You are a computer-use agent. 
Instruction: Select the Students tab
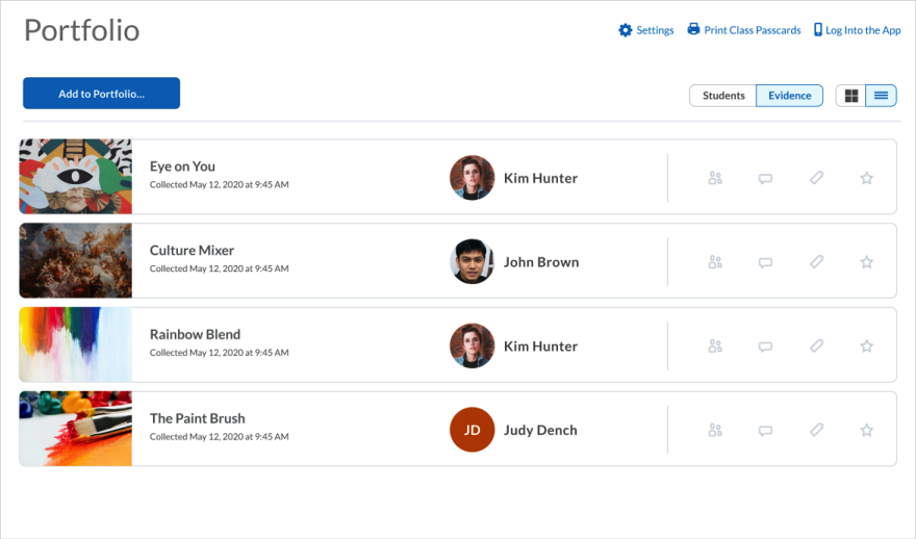(x=723, y=96)
